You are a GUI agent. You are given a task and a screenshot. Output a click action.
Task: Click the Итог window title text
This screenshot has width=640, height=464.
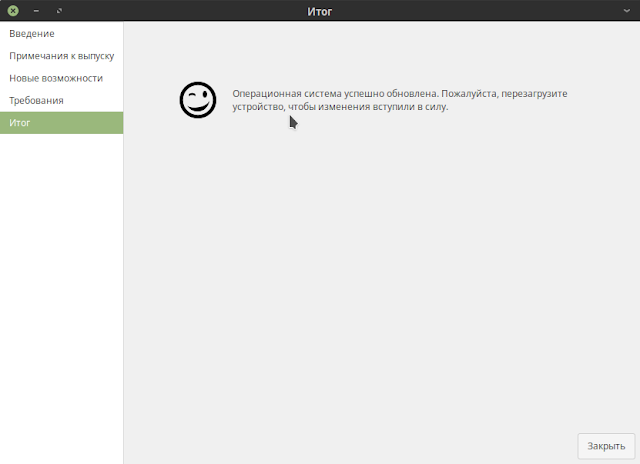[320, 11]
